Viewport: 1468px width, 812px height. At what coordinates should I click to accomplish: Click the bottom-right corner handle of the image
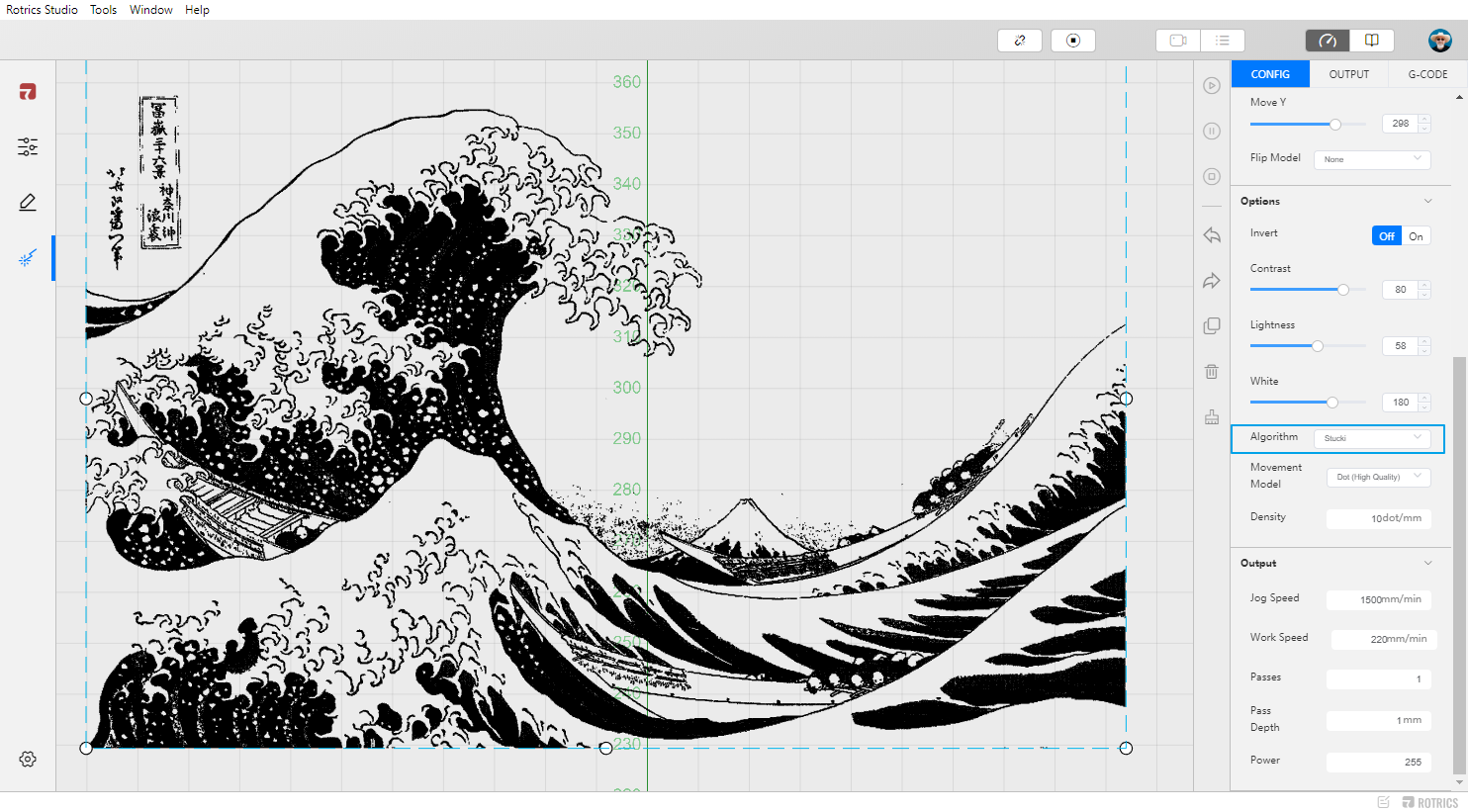tap(1126, 748)
